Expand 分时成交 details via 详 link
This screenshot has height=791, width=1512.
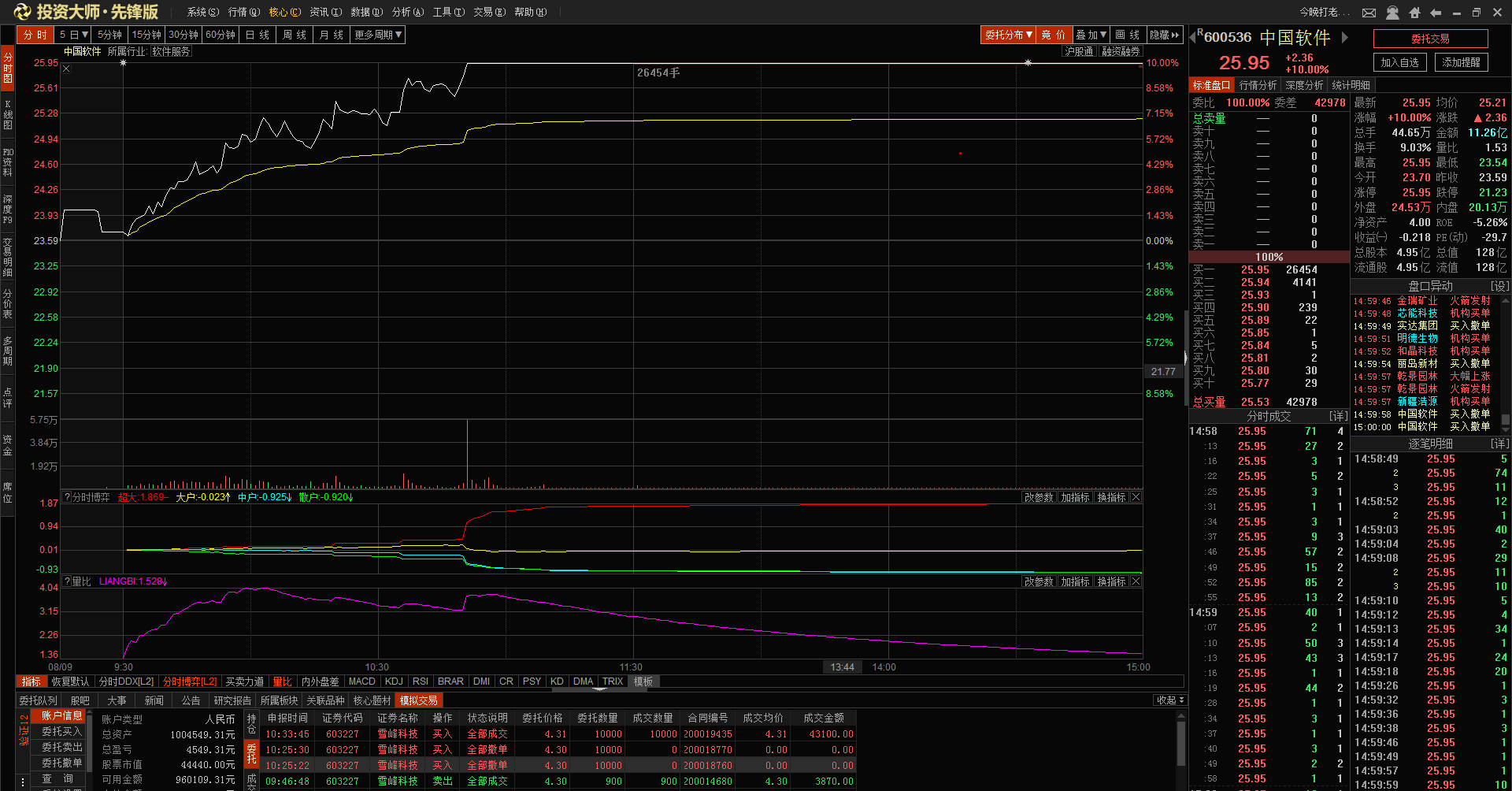[1338, 416]
